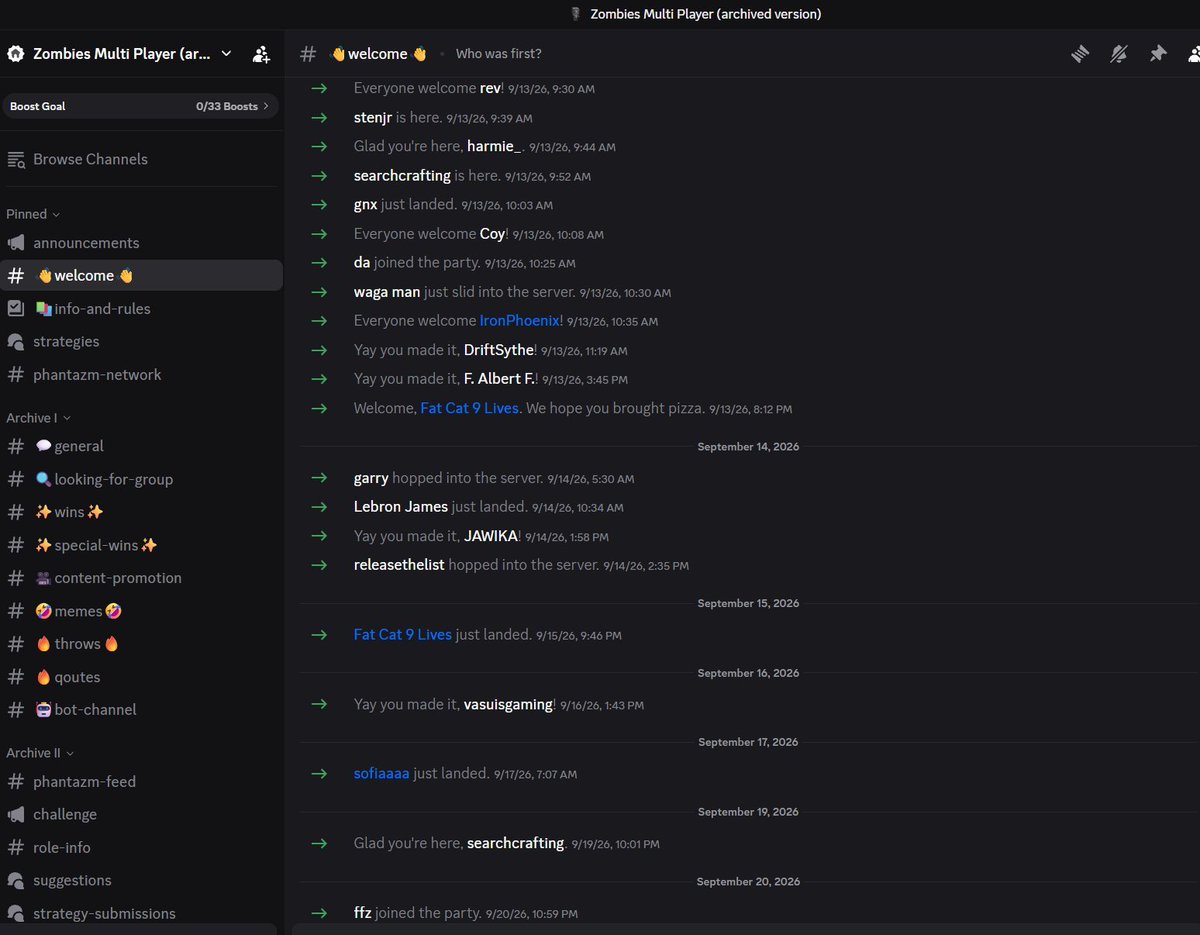Click username stenjr
This screenshot has height=935, width=1200.
click(373, 118)
